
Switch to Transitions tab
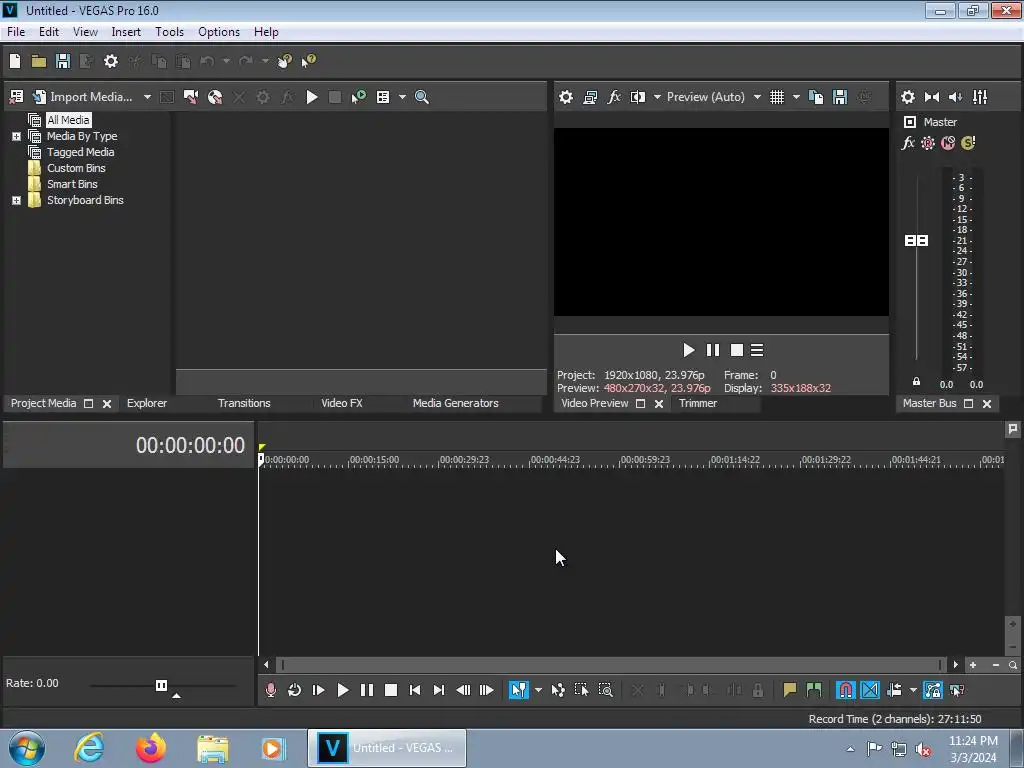point(244,404)
